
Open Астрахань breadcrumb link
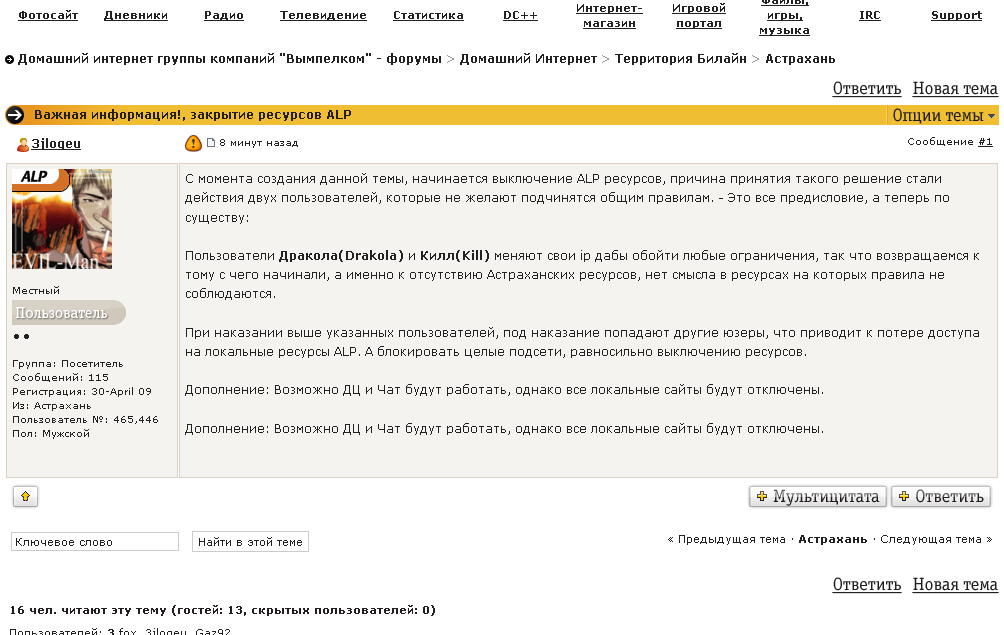[800, 59]
